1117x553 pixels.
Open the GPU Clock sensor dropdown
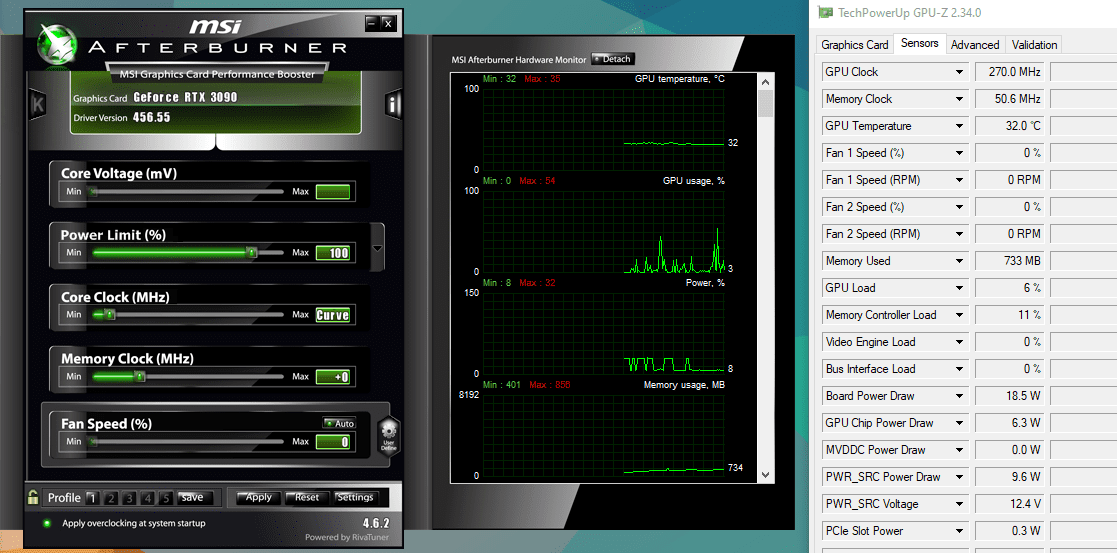click(x=960, y=72)
